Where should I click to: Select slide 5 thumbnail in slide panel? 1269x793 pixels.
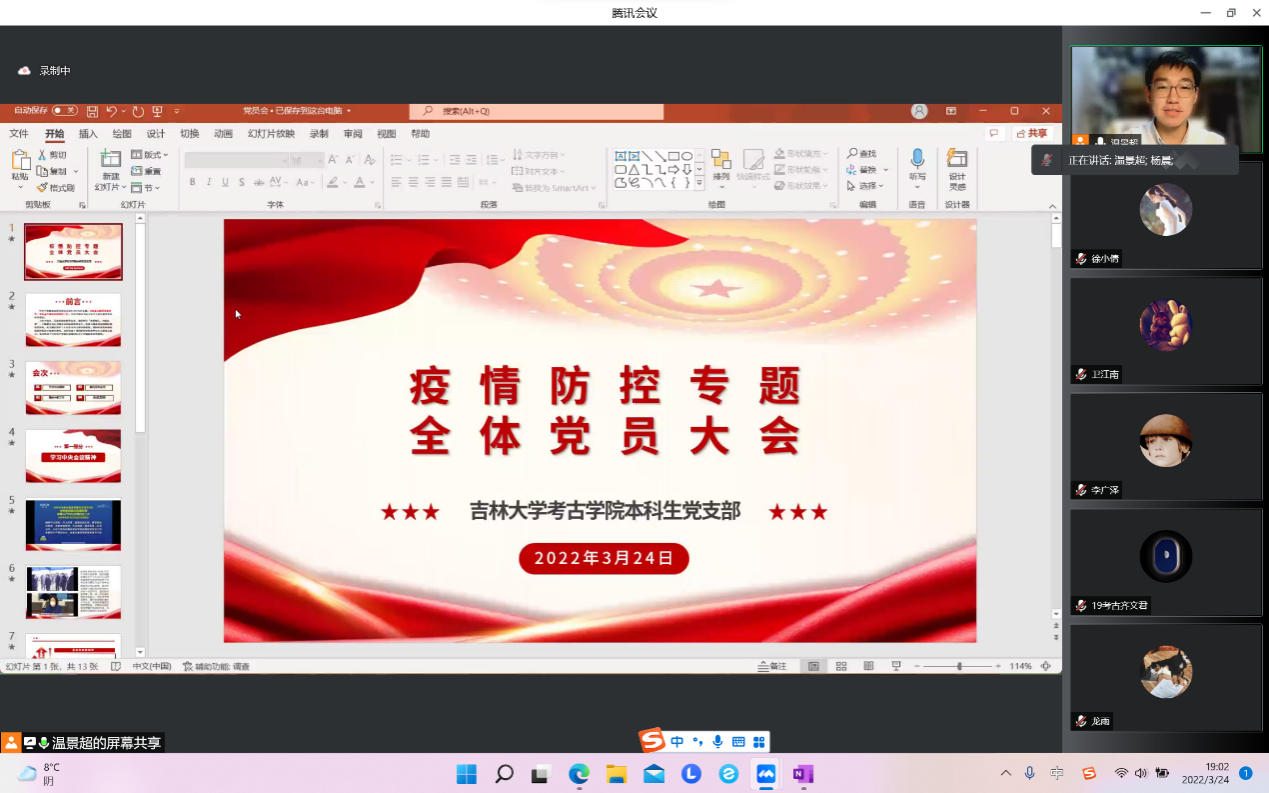(x=73, y=525)
